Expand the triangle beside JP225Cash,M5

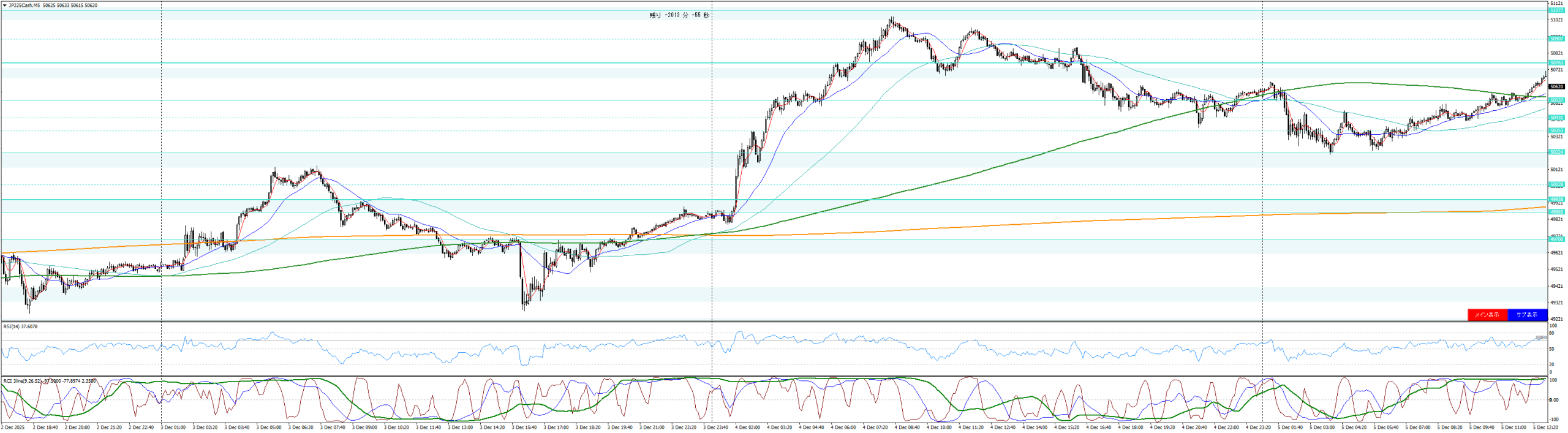click(x=6, y=6)
